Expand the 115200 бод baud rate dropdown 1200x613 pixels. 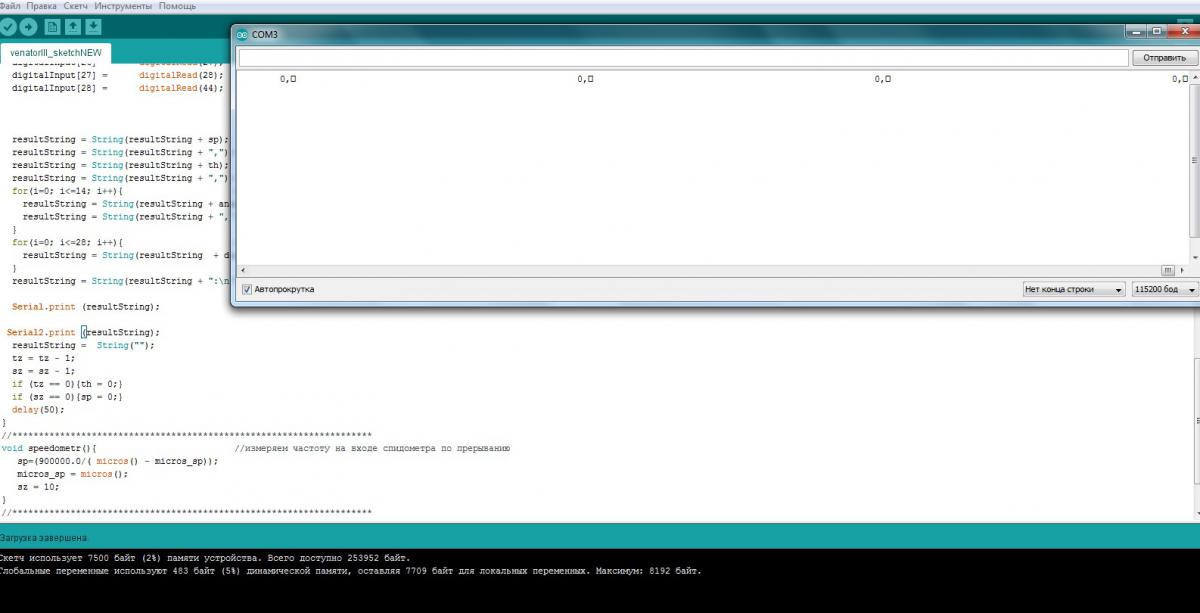[x=1163, y=289]
